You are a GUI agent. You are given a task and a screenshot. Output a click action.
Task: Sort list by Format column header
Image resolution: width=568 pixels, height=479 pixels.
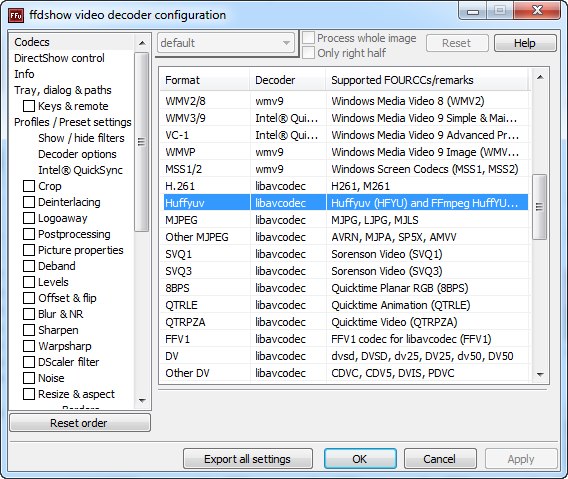tap(204, 80)
